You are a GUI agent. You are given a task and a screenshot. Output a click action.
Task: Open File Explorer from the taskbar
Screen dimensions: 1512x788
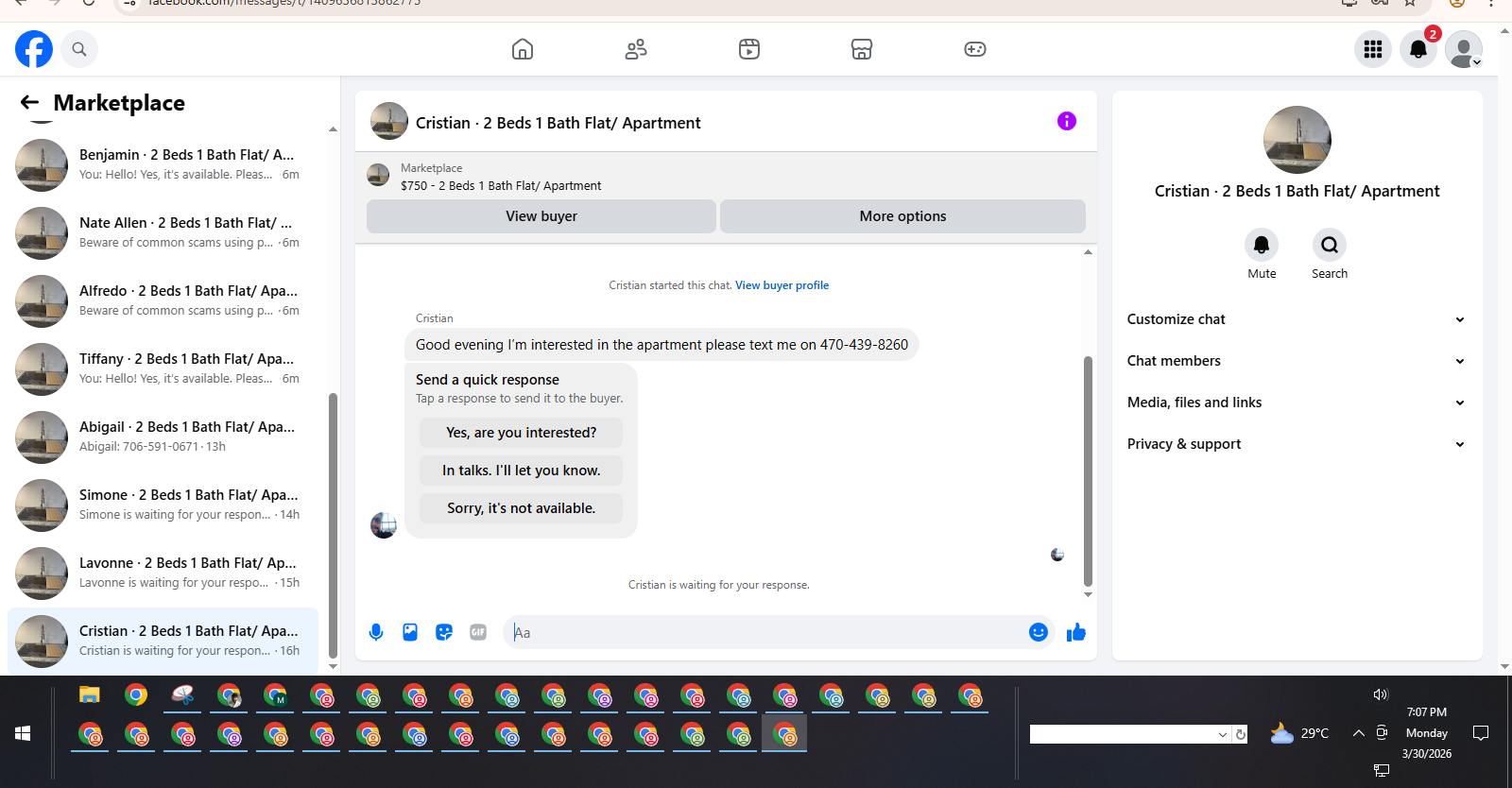click(x=90, y=695)
